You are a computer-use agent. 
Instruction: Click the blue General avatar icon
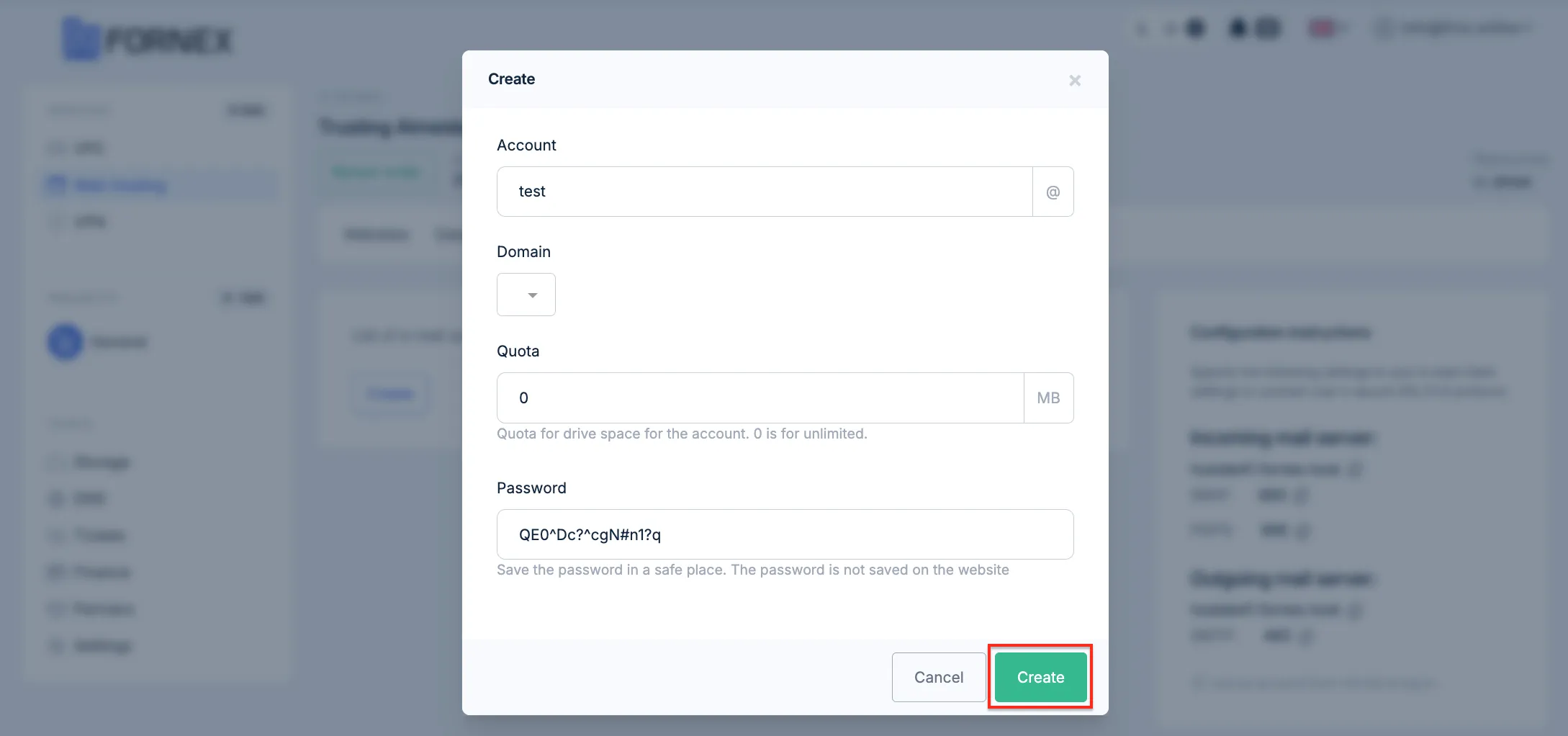[66, 342]
